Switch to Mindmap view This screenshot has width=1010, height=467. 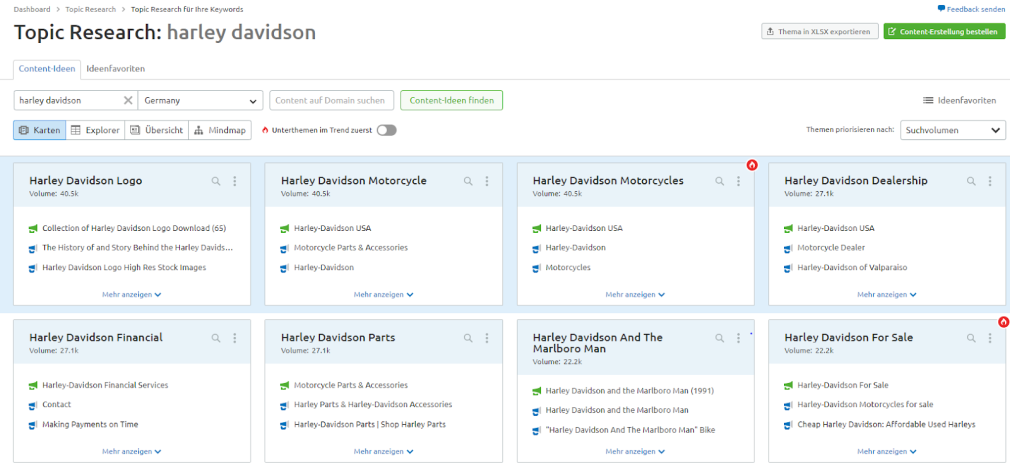(x=220, y=130)
